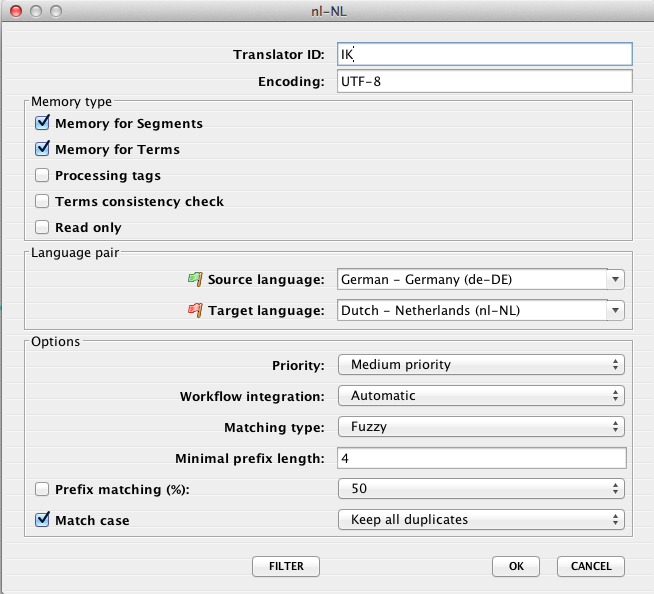Open the prefix matching percentage dropdown
The height and width of the screenshot is (594, 654).
481,489
